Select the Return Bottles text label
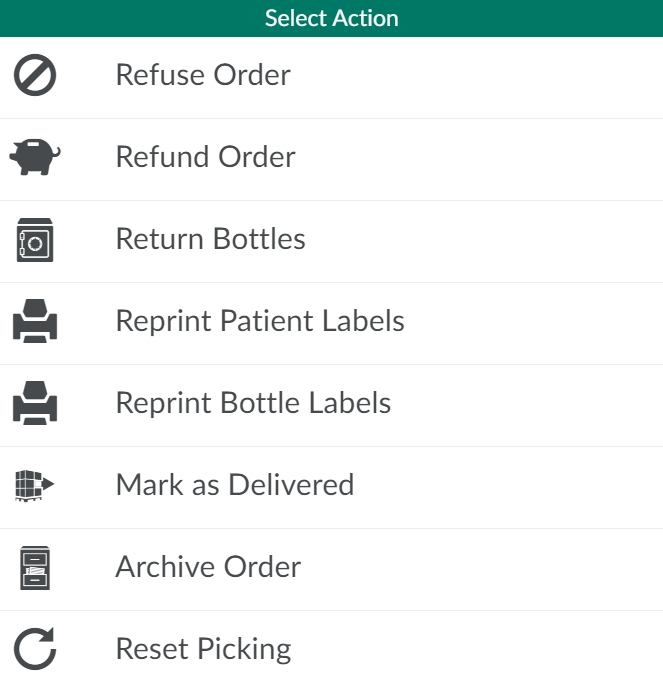The image size is (663, 689). pyautogui.click(x=210, y=239)
